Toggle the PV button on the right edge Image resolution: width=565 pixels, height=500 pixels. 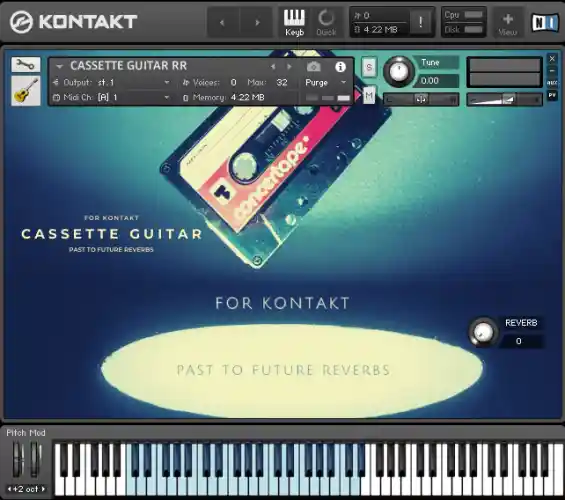552,95
